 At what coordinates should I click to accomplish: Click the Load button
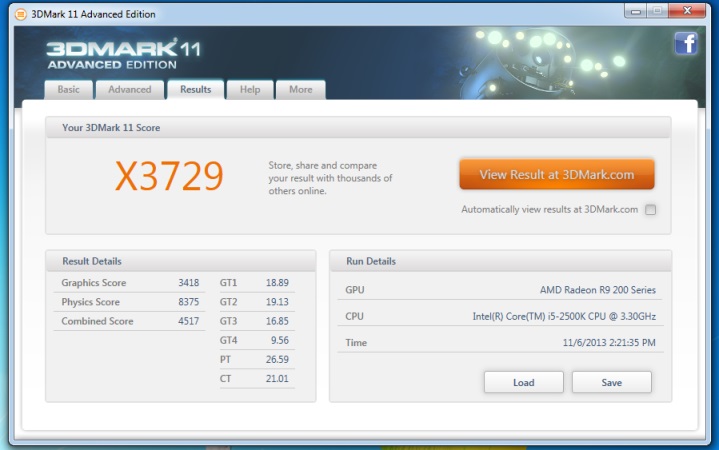click(x=524, y=382)
